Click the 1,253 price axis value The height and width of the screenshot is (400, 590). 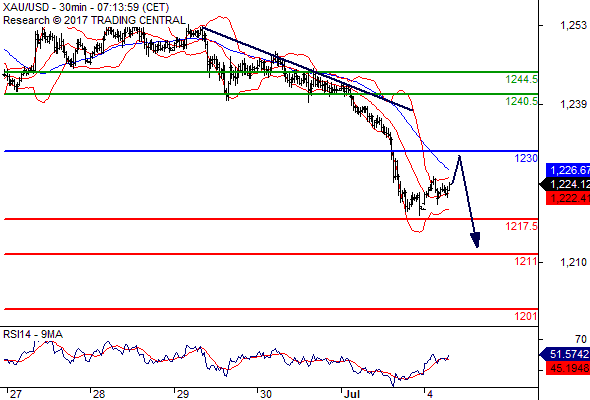pos(573,25)
